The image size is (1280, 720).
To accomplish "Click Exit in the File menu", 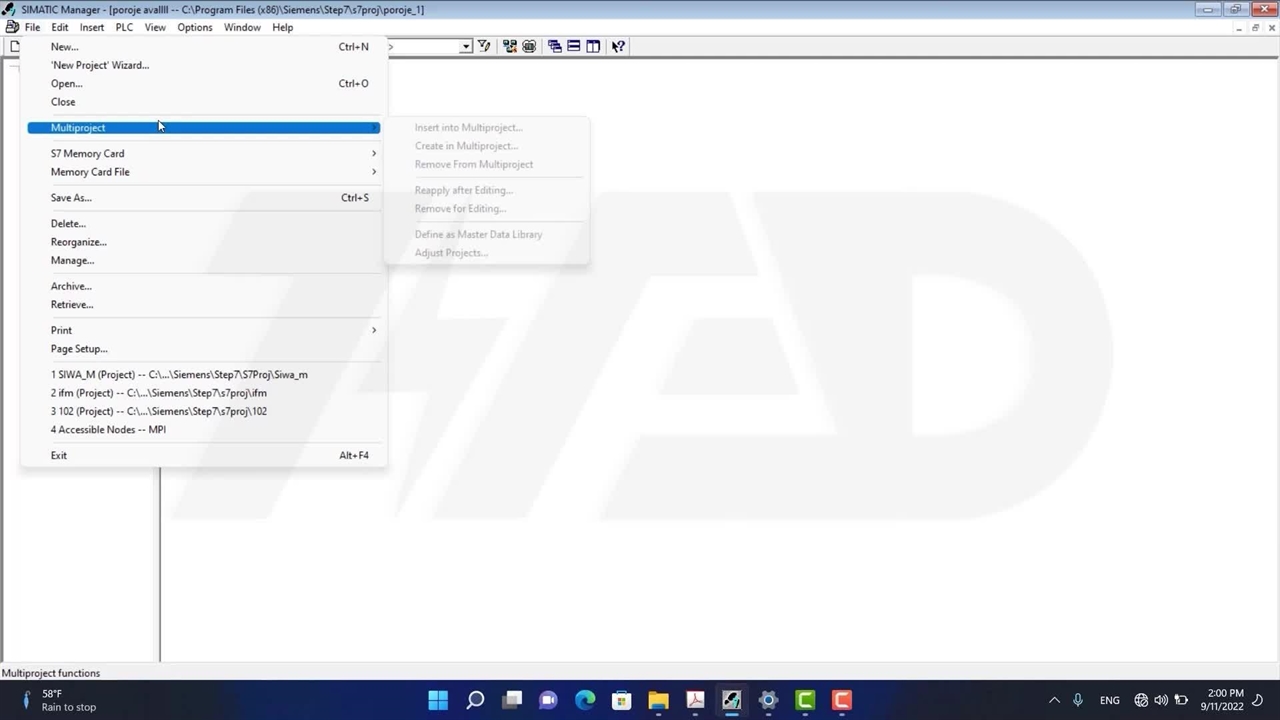I will coord(59,456).
